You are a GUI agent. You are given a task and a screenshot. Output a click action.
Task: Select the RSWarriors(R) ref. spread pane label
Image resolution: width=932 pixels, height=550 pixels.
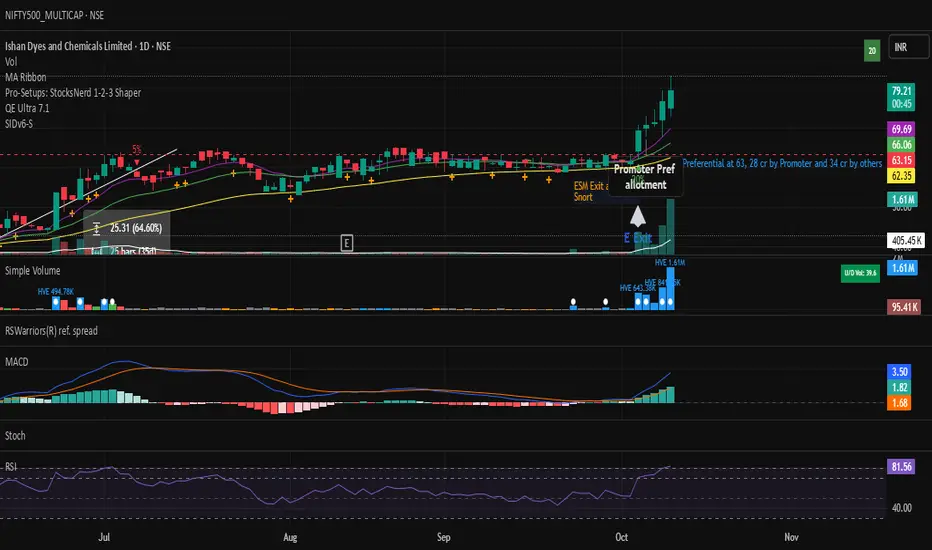tap(51, 331)
